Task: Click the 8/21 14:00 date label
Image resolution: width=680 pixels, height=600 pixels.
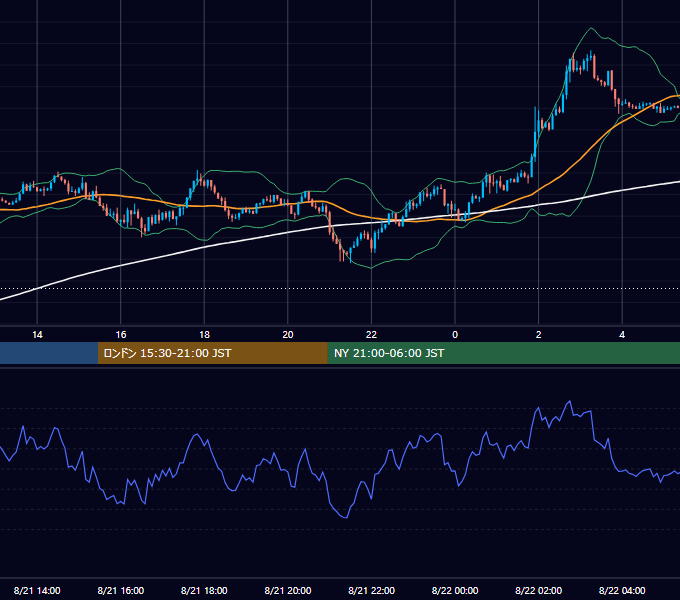Action: 37,590
